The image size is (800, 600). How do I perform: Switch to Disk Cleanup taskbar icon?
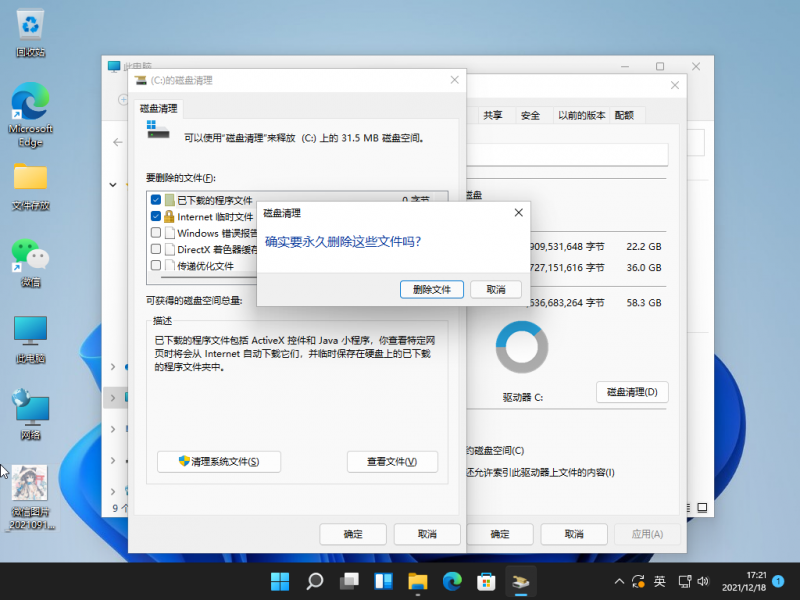(520, 581)
